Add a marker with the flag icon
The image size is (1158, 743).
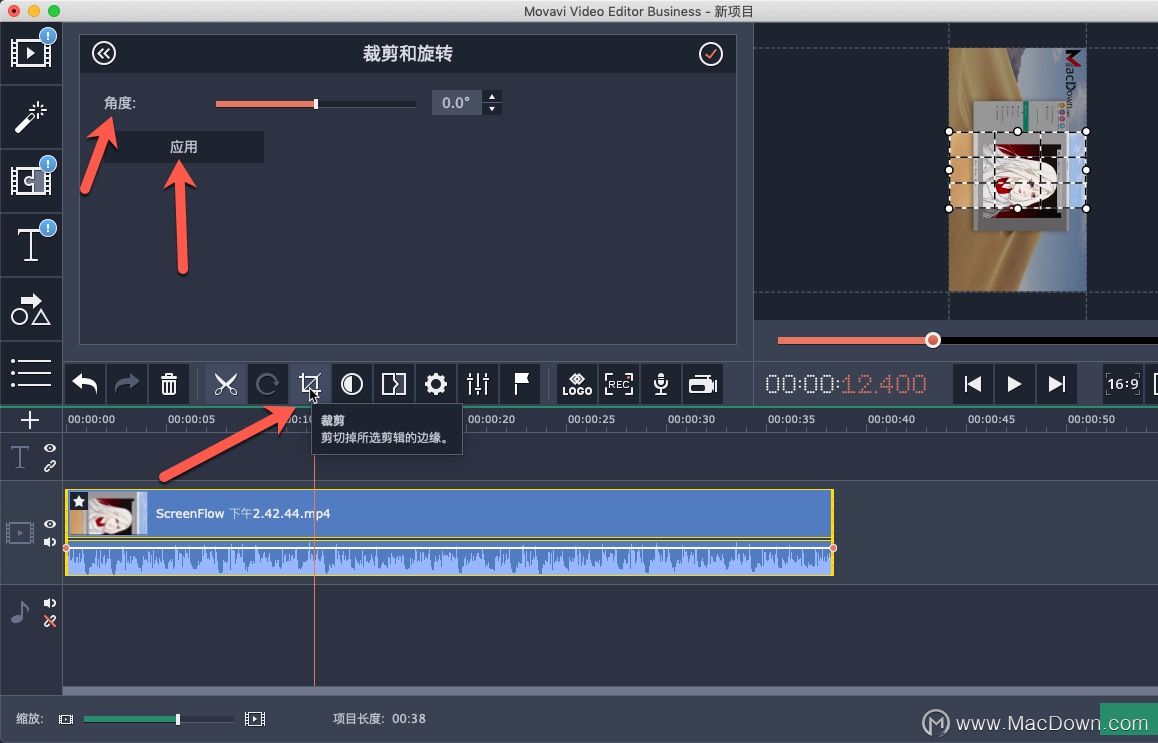(x=521, y=384)
